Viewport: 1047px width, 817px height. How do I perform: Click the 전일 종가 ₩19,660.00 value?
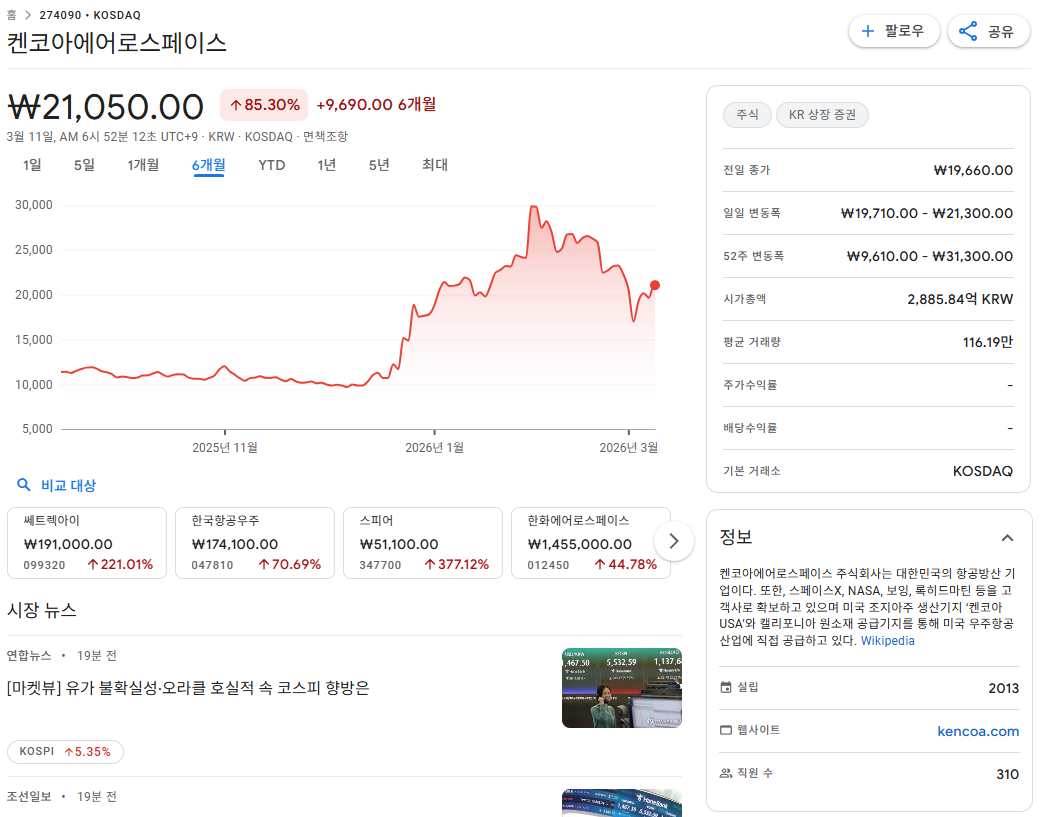(x=973, y=170)
